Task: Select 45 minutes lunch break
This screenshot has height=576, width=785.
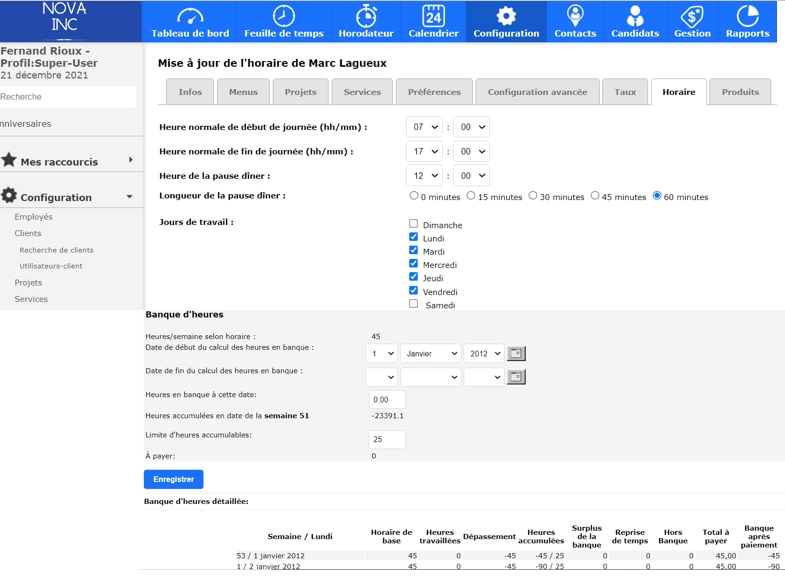Action: [595, 196]
